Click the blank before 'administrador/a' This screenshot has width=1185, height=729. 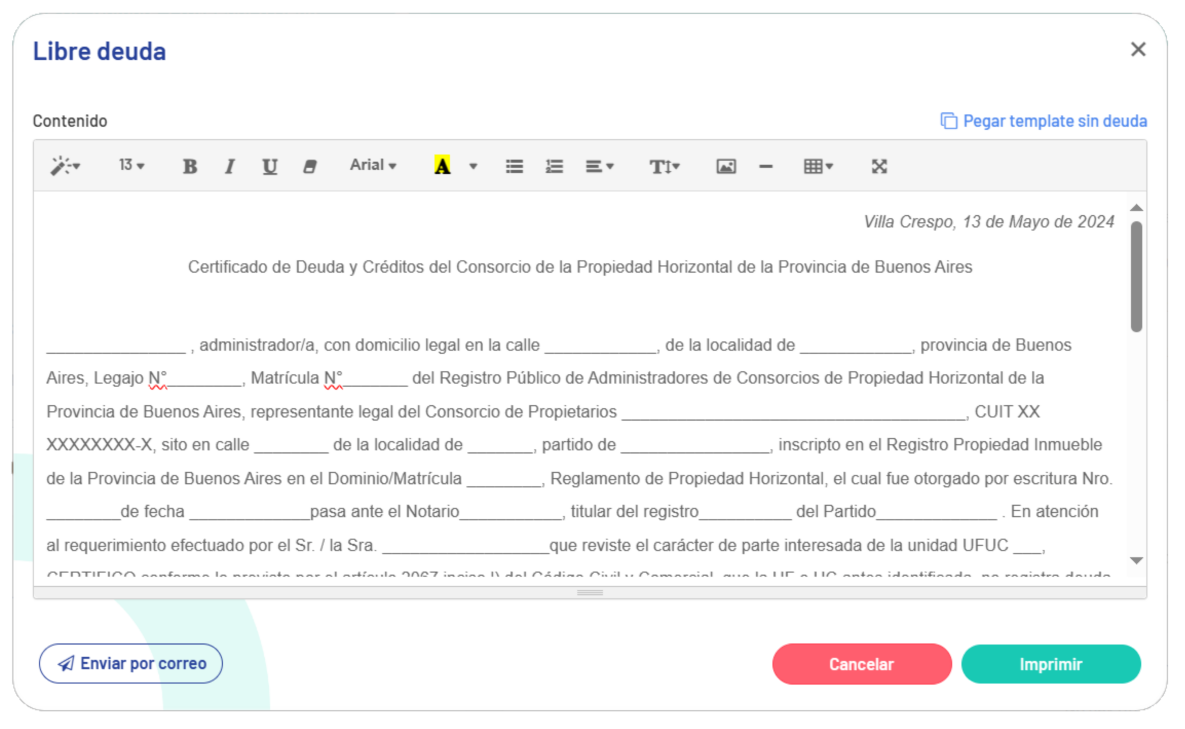[x=116, y=347]
